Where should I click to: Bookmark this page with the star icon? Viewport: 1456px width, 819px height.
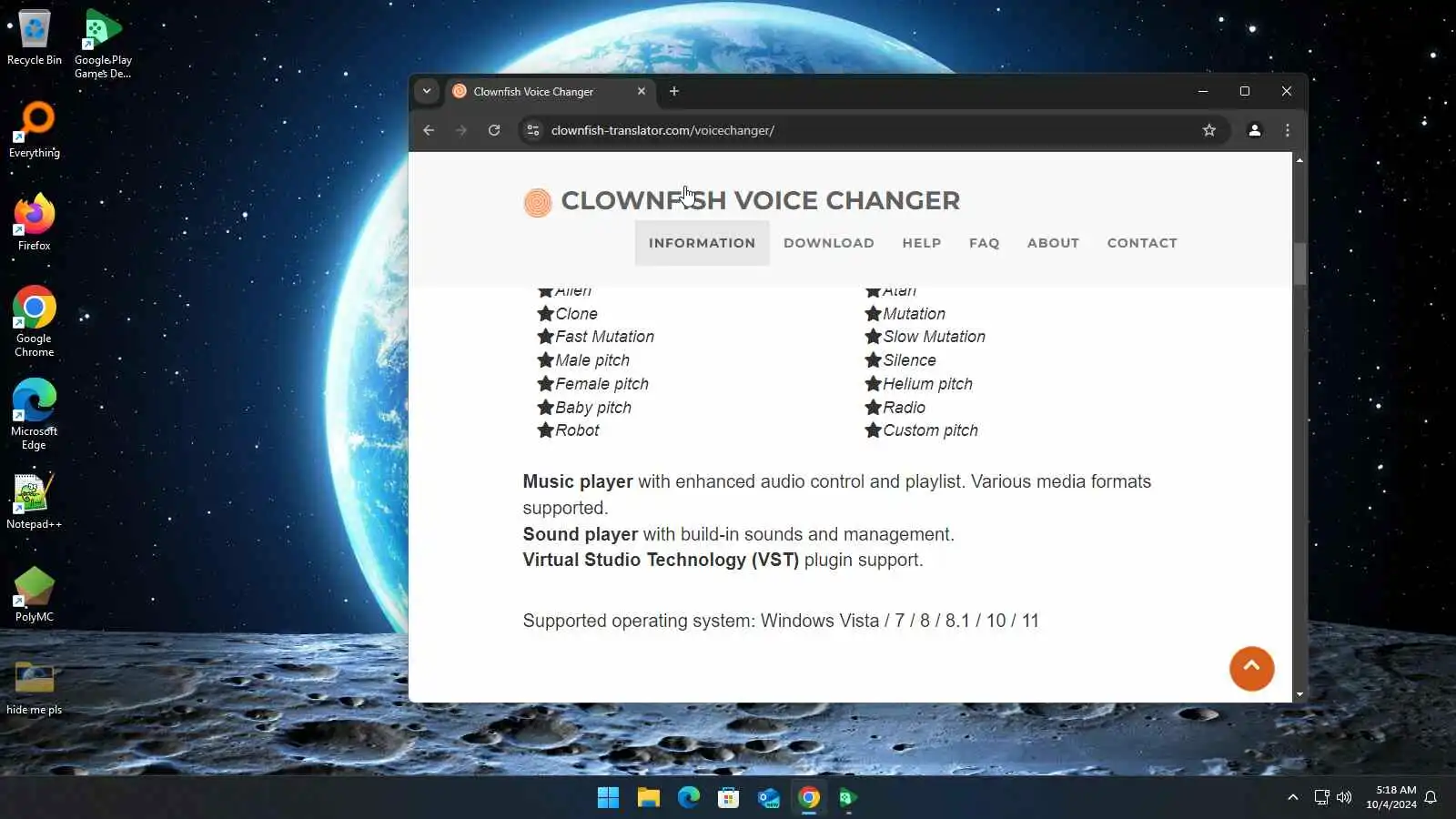pos(1209,130)
